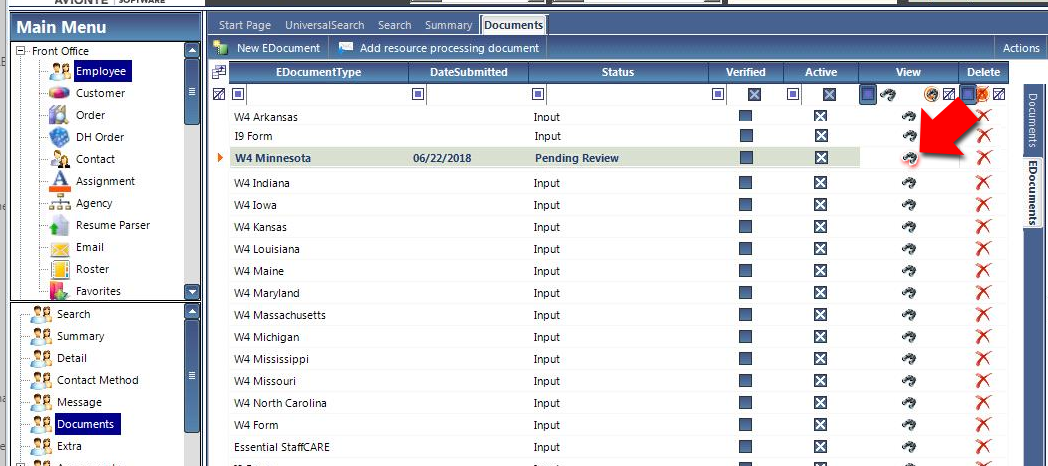Select the W4 Massachusetts row text

pyautogui.click(x=279, y=315)
